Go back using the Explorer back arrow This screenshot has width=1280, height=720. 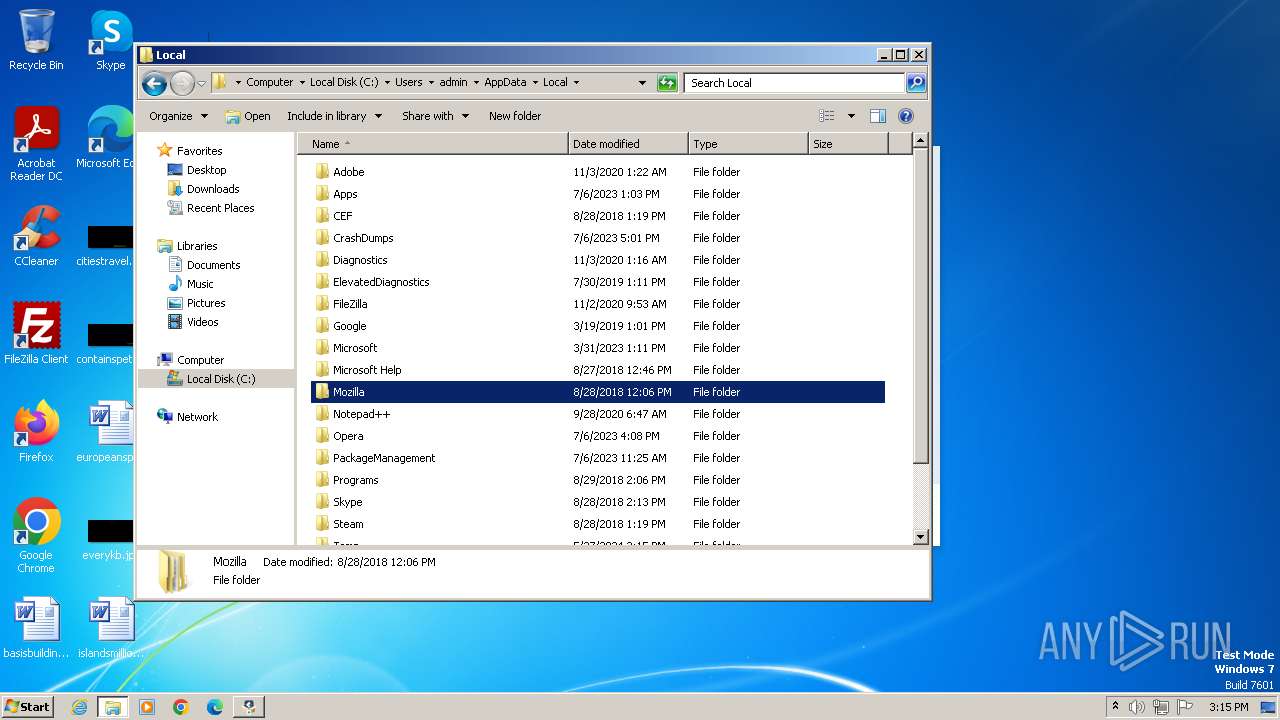point(154,83)
